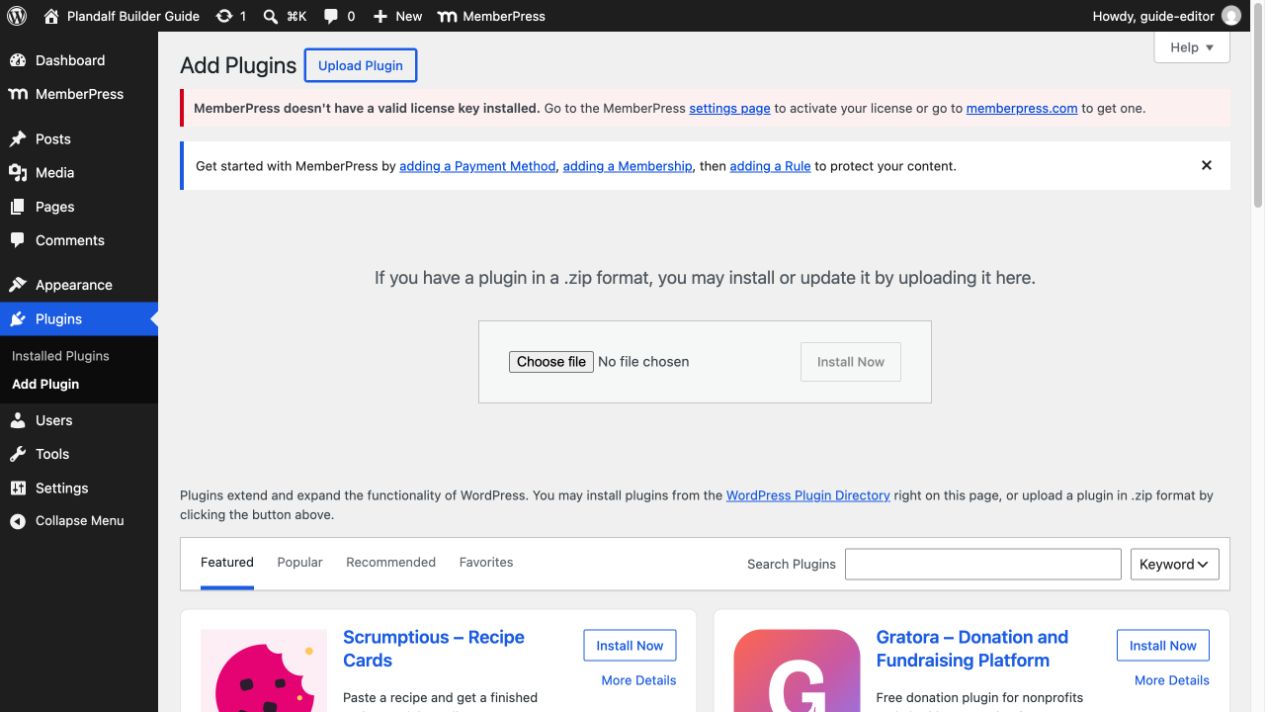Open the WordPress Plugin Directory link
The height and width of the screenshot is (712, 1265).
click(x=808, y=495)
